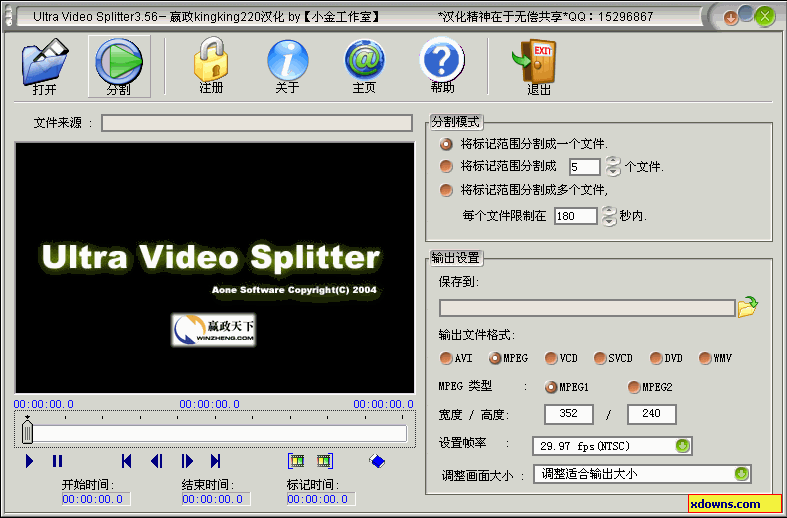Choose SVCD output format
The height and width of the screenshot is (518, 787).
(600, 358)
